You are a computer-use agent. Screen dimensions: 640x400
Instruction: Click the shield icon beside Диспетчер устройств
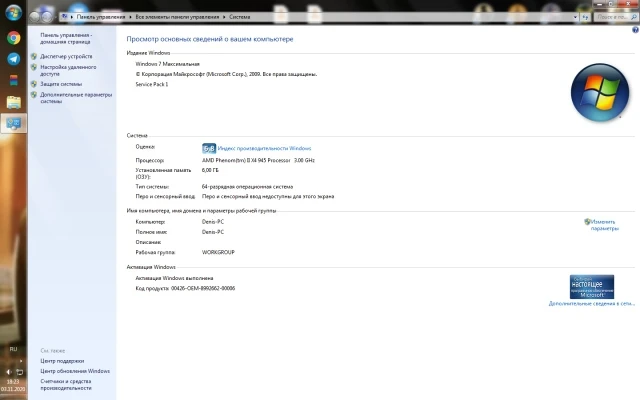point(34,56)
